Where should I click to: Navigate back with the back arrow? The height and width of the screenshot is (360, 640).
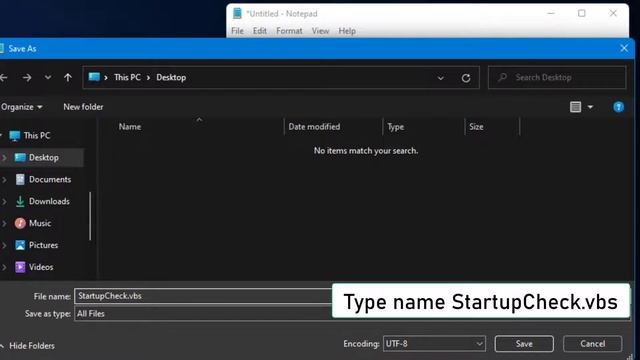(4, 77)
